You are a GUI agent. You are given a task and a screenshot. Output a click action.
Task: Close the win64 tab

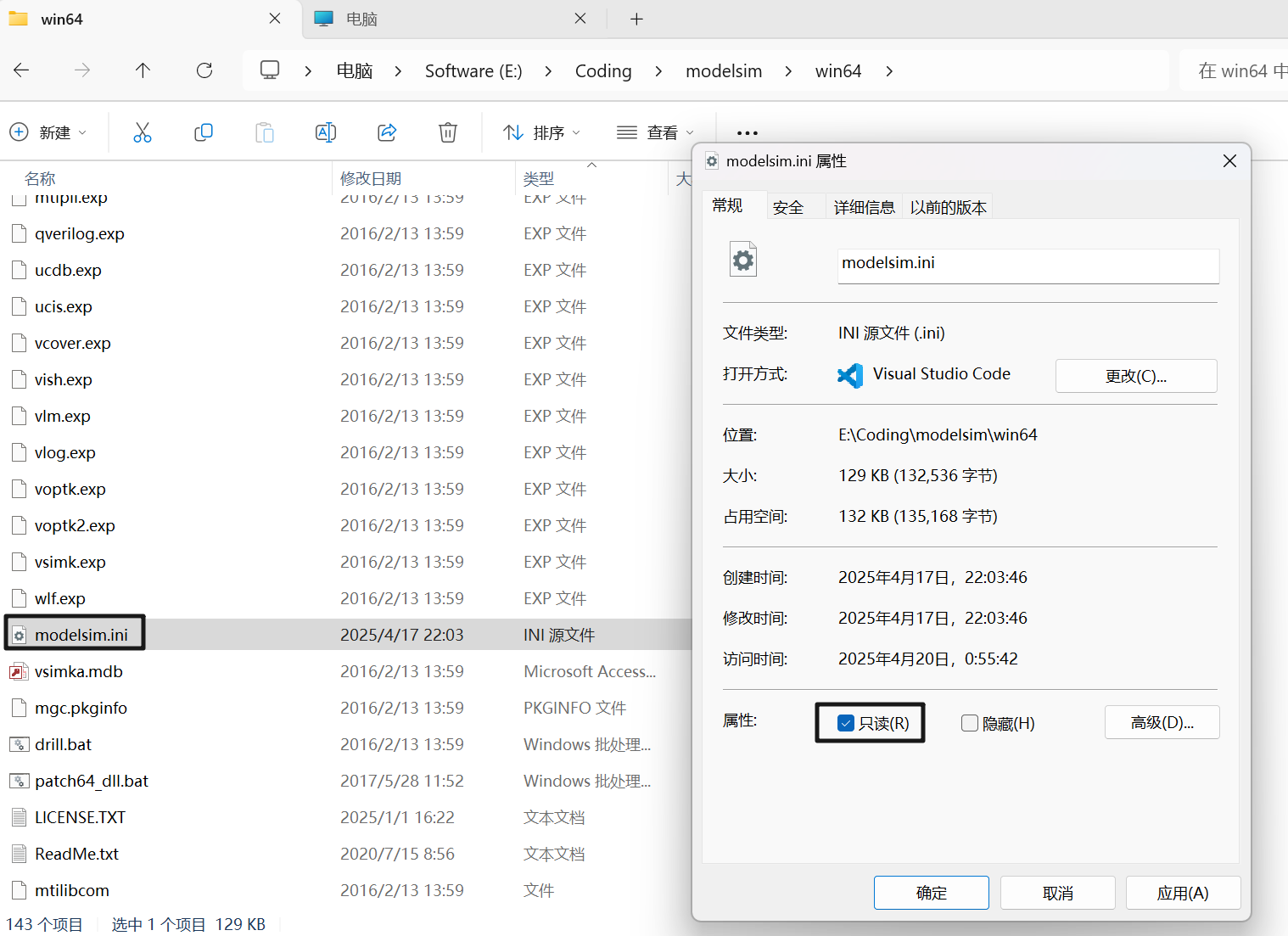[x=275, y=19]
